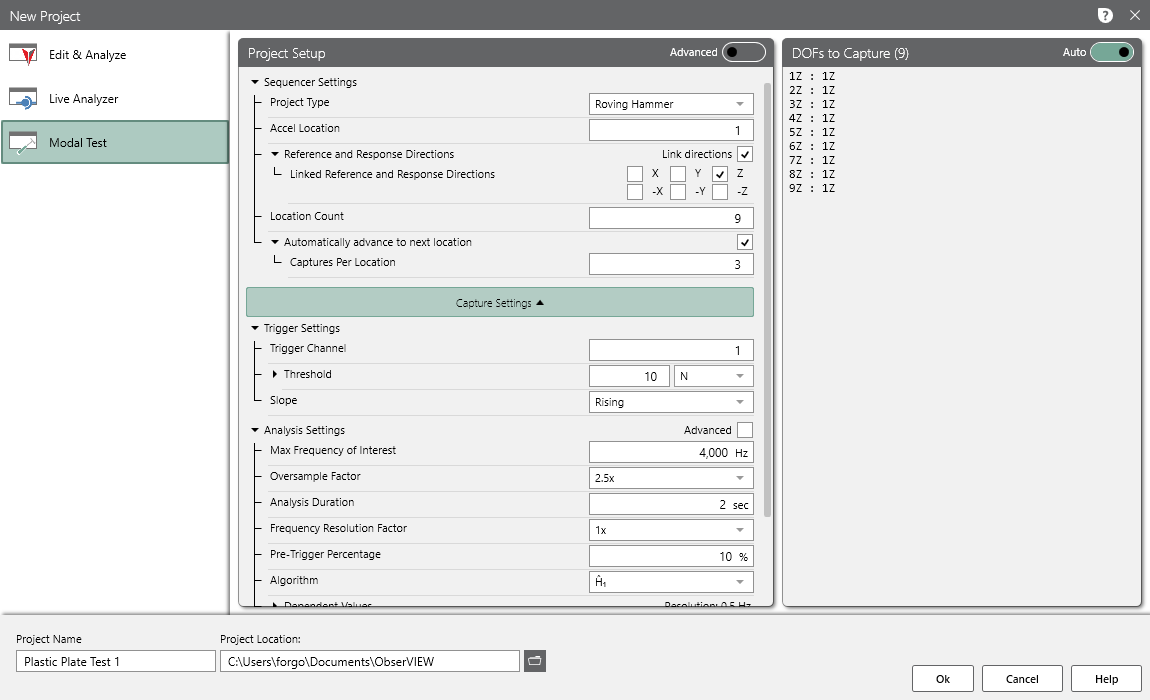Uncheck the Z direction checkbox
This screenshot has height=700, width=1150.
tap(720, 174)
